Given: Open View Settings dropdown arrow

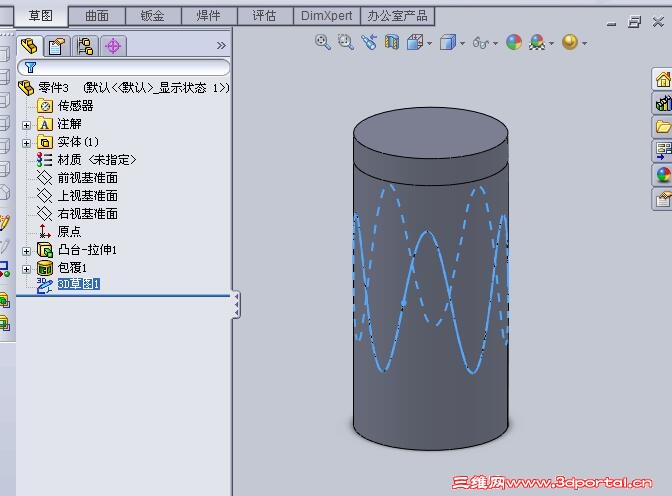Looking at the screenshot, I should coord(584,43).
